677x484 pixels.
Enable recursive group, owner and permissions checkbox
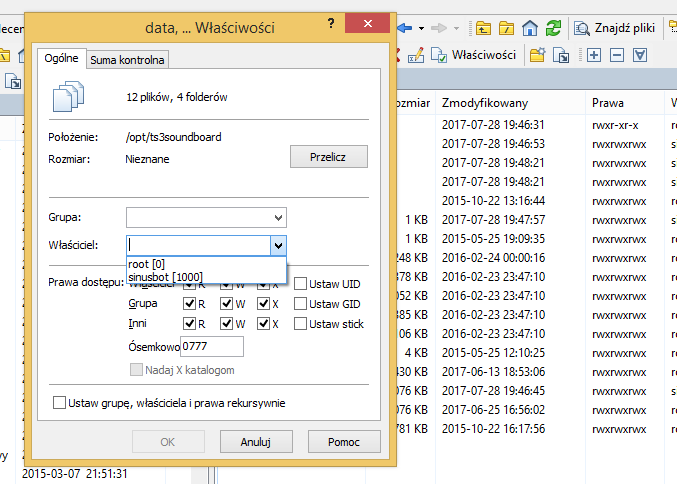pos(59,403)
